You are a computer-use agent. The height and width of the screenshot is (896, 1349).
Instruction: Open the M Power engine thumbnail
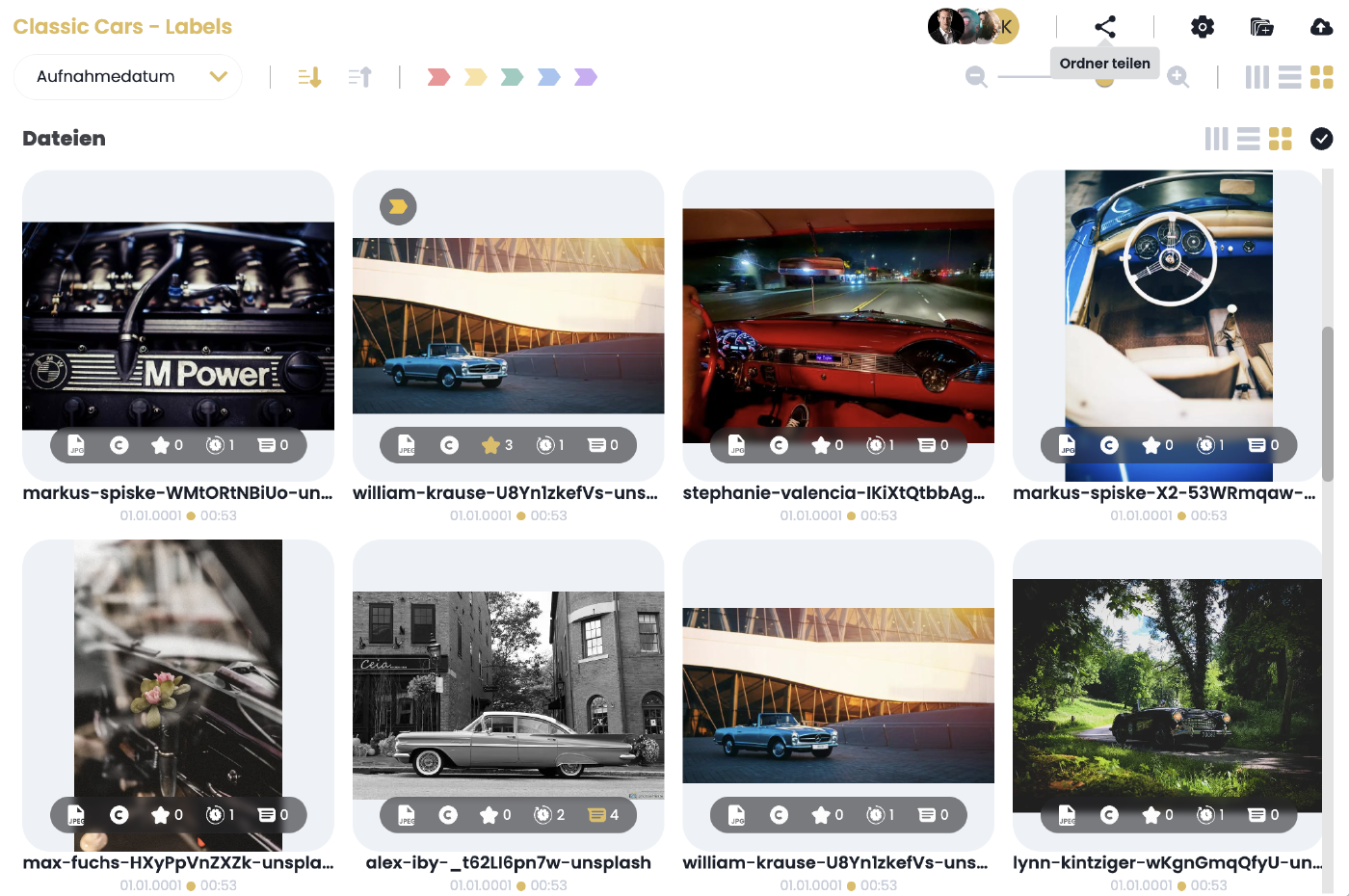click(178, 326)
